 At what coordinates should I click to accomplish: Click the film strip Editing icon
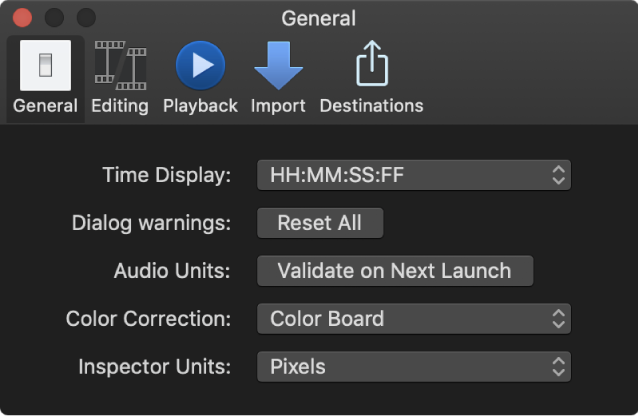pyautogui.click(x=119, y=66)
